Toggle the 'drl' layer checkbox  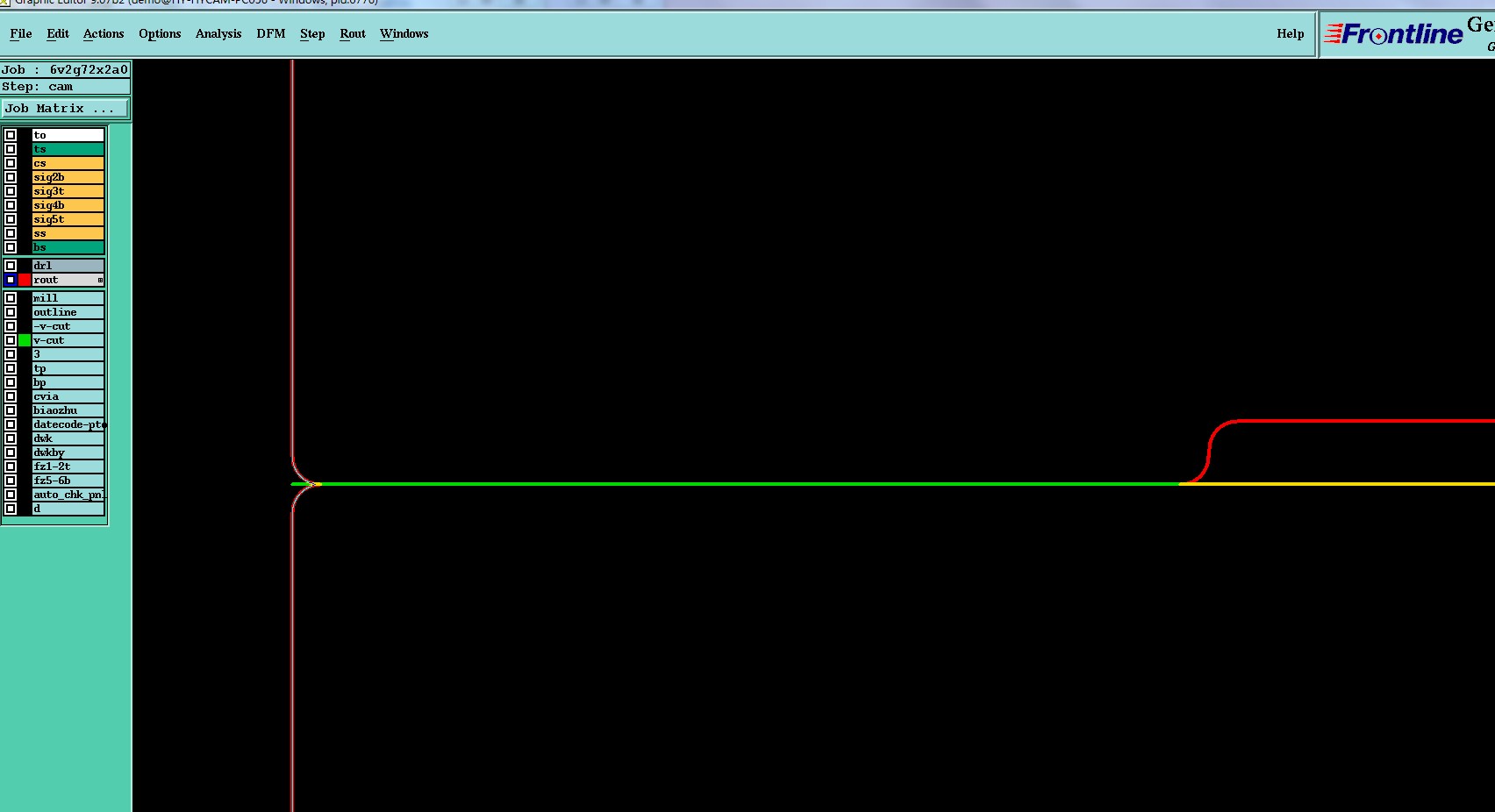tap(11, 266)
